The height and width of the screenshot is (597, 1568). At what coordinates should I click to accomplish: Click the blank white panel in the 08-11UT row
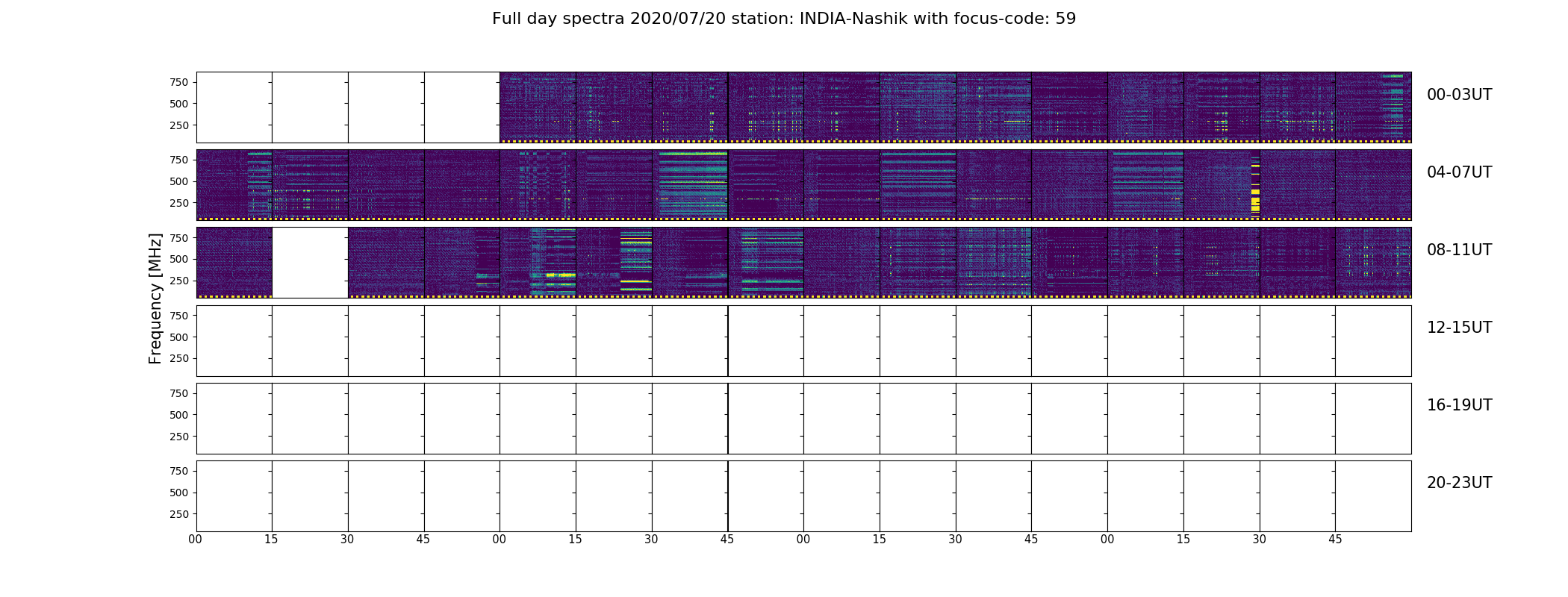click(310, 263)
